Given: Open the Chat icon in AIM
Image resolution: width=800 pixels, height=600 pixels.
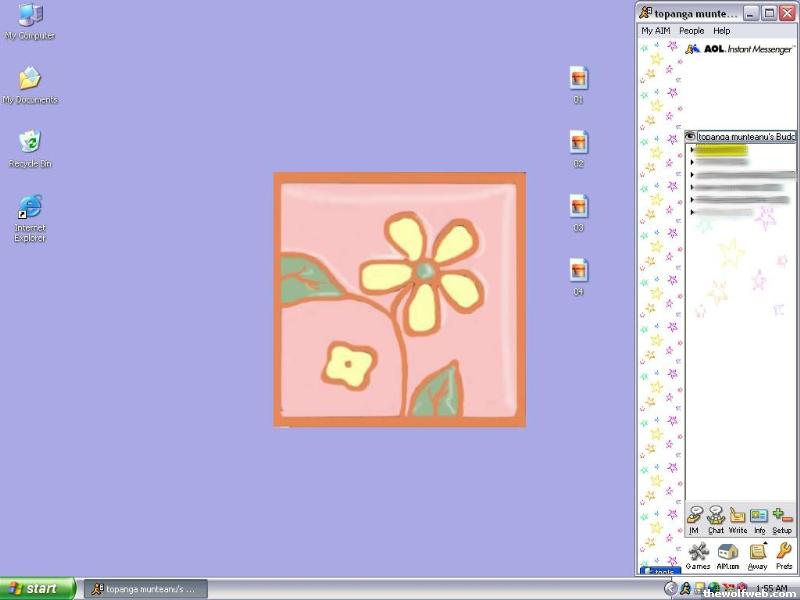Looking at the screenshot, I should (716, 518).
